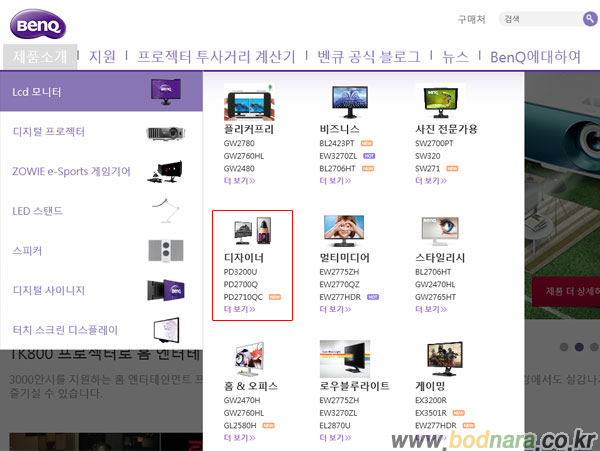Viewport: 600px width, 451px height.
Task: Expand 더 보기 under 로우블루라이트
Action: 335,438
